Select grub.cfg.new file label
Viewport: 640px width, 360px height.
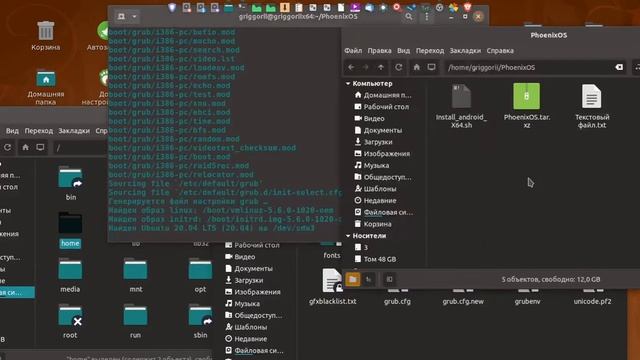tap(463, 301)
